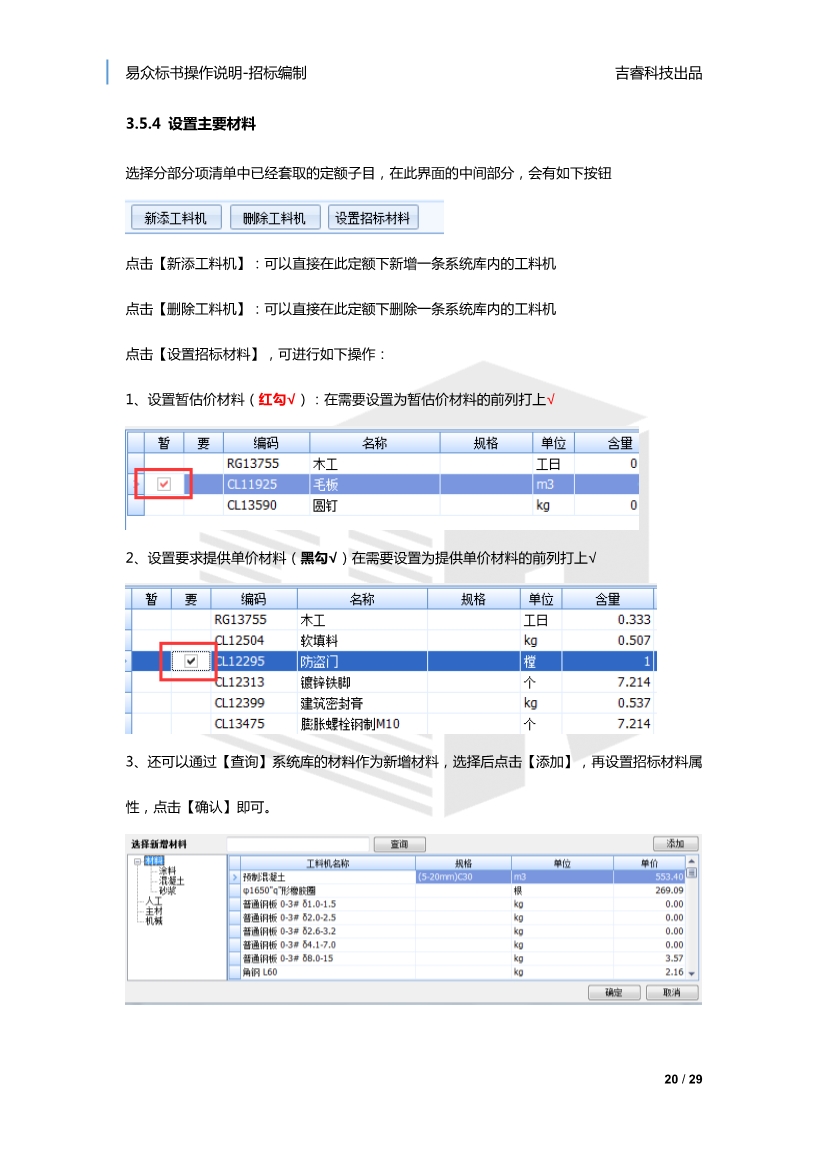Click the 添加 button in material dialog
The image size is (826, 1169).
click(675, 843)
